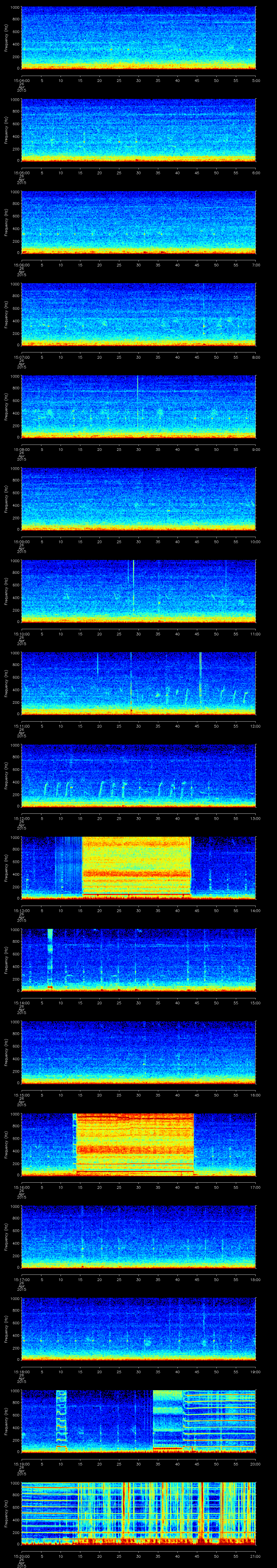Open the 15:12:00 spectrogram with upsweep calls
The image size is (277, 1568).
pos(138,776)
